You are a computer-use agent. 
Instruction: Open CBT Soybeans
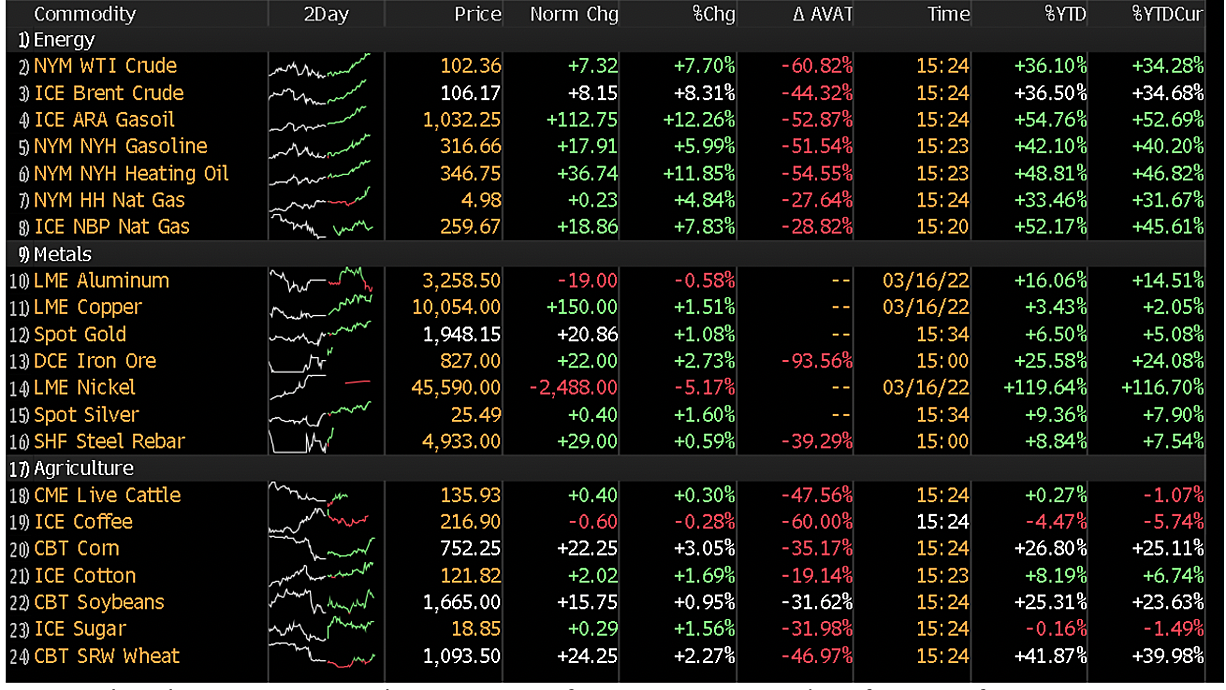(x=99, y=602)
